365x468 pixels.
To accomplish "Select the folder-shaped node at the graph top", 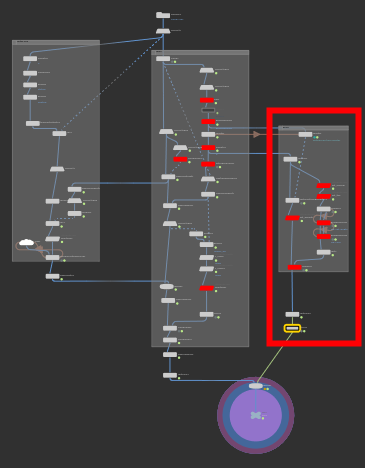I will [163, 15].
